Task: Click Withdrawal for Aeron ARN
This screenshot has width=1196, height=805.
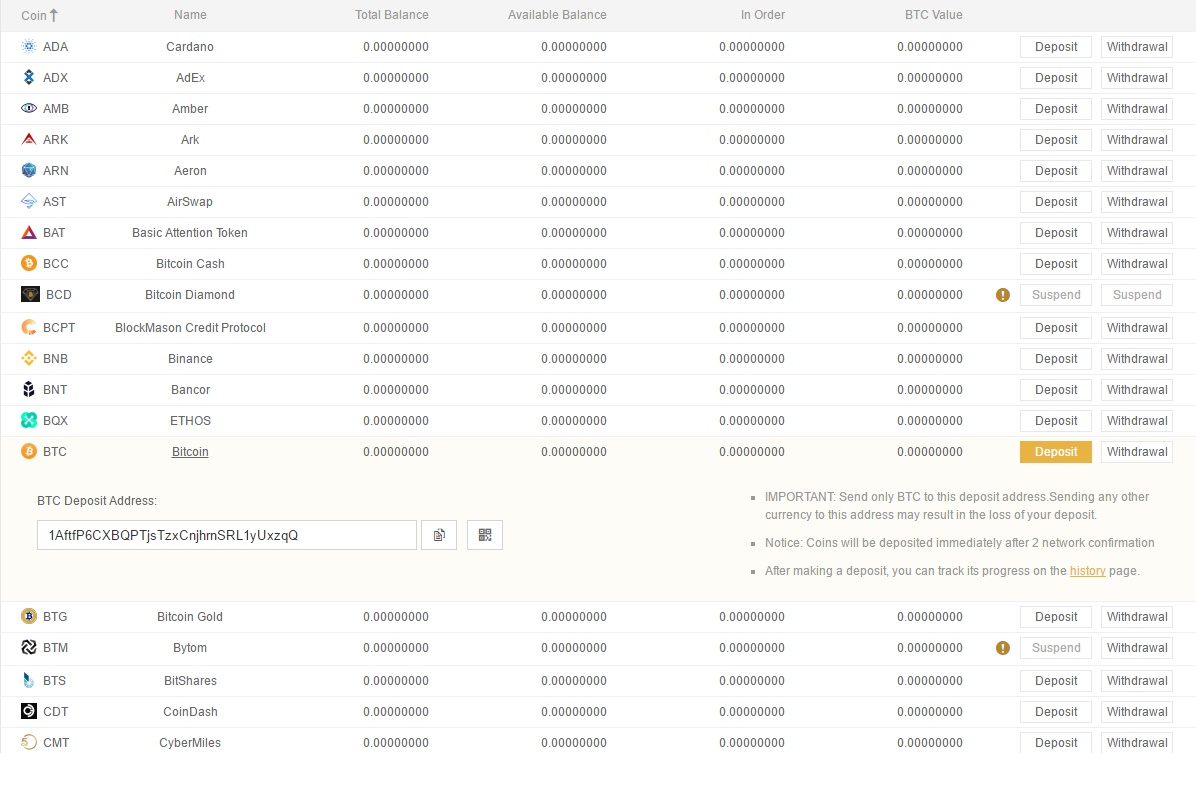Action: (x=1137, y=171)
